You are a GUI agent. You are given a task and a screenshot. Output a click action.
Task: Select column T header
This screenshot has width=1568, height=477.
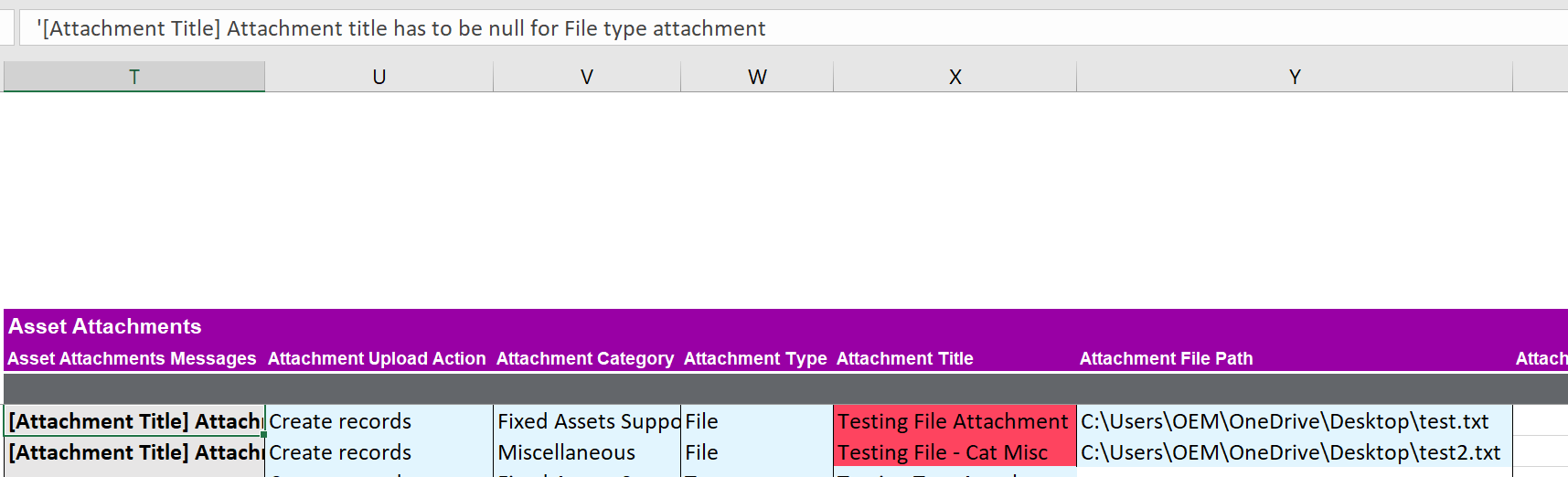134,77
